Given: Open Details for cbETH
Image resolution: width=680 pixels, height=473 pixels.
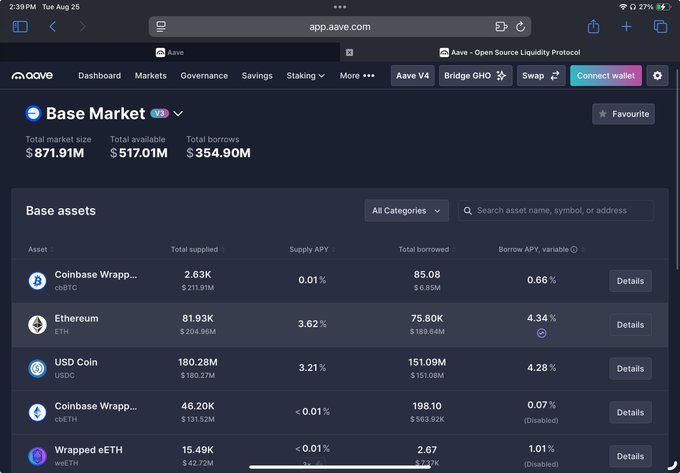Looking at the screenshot, I should click(630, 412).
